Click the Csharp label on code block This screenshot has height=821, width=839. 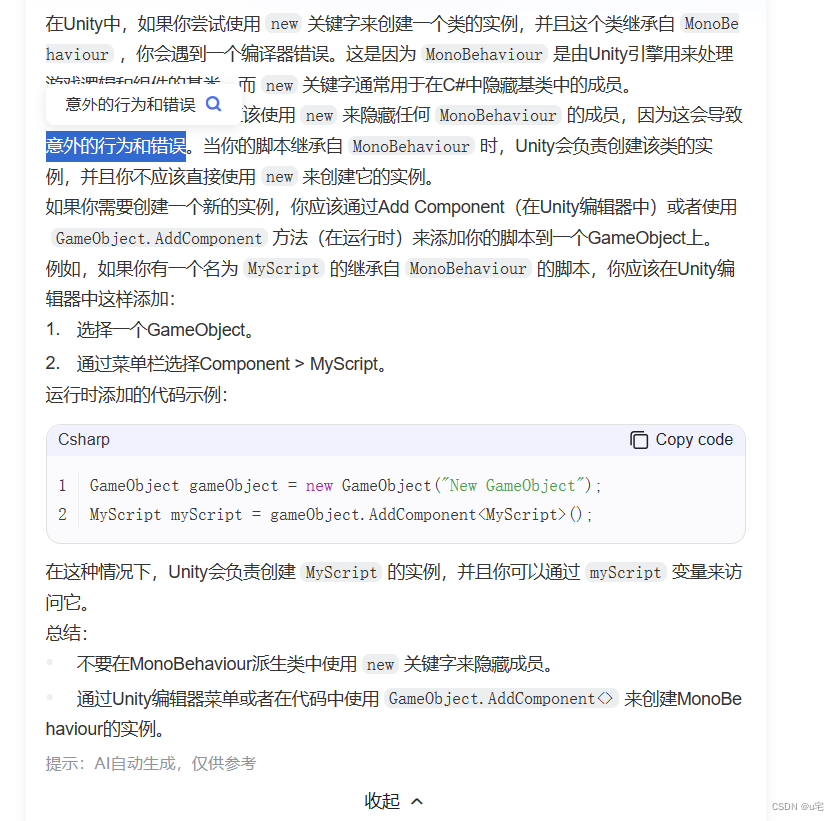coord(83,439)
